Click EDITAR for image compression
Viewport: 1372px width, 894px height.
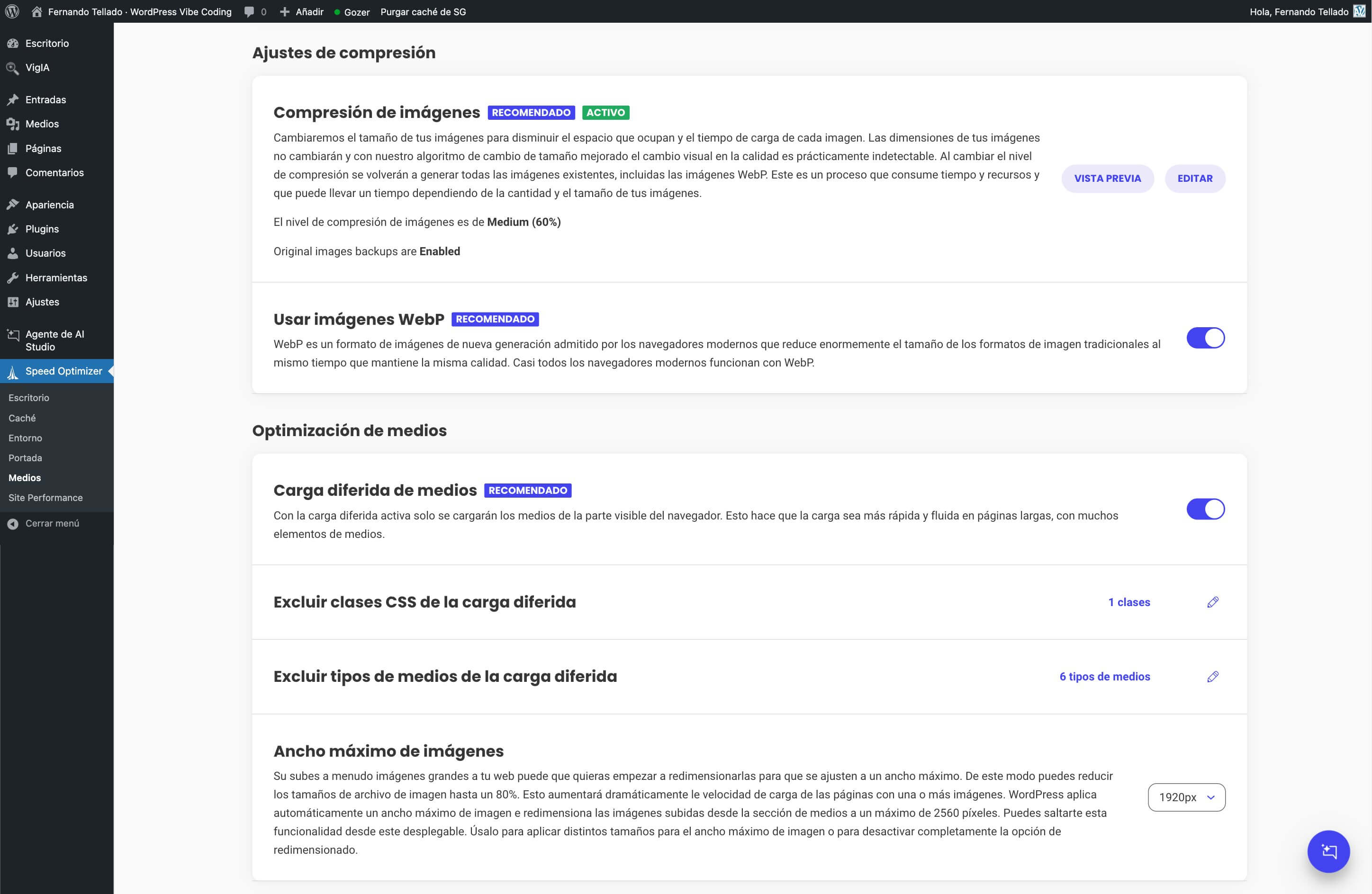1195,179
